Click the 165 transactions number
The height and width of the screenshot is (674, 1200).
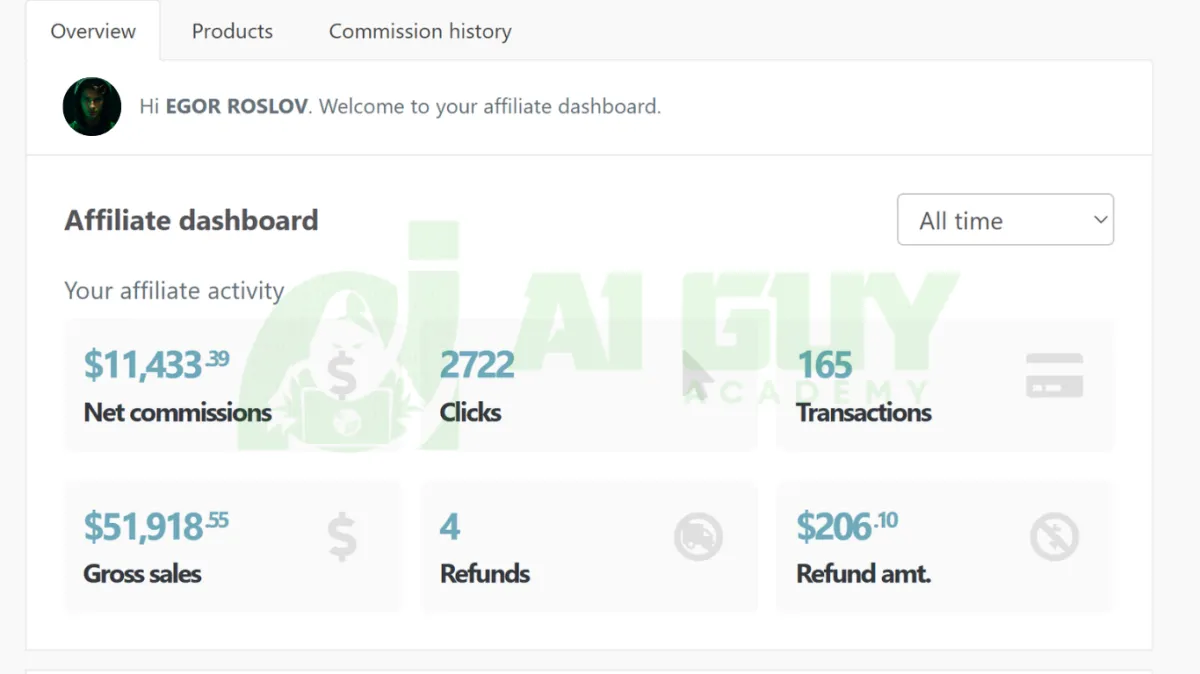point(824,365)
